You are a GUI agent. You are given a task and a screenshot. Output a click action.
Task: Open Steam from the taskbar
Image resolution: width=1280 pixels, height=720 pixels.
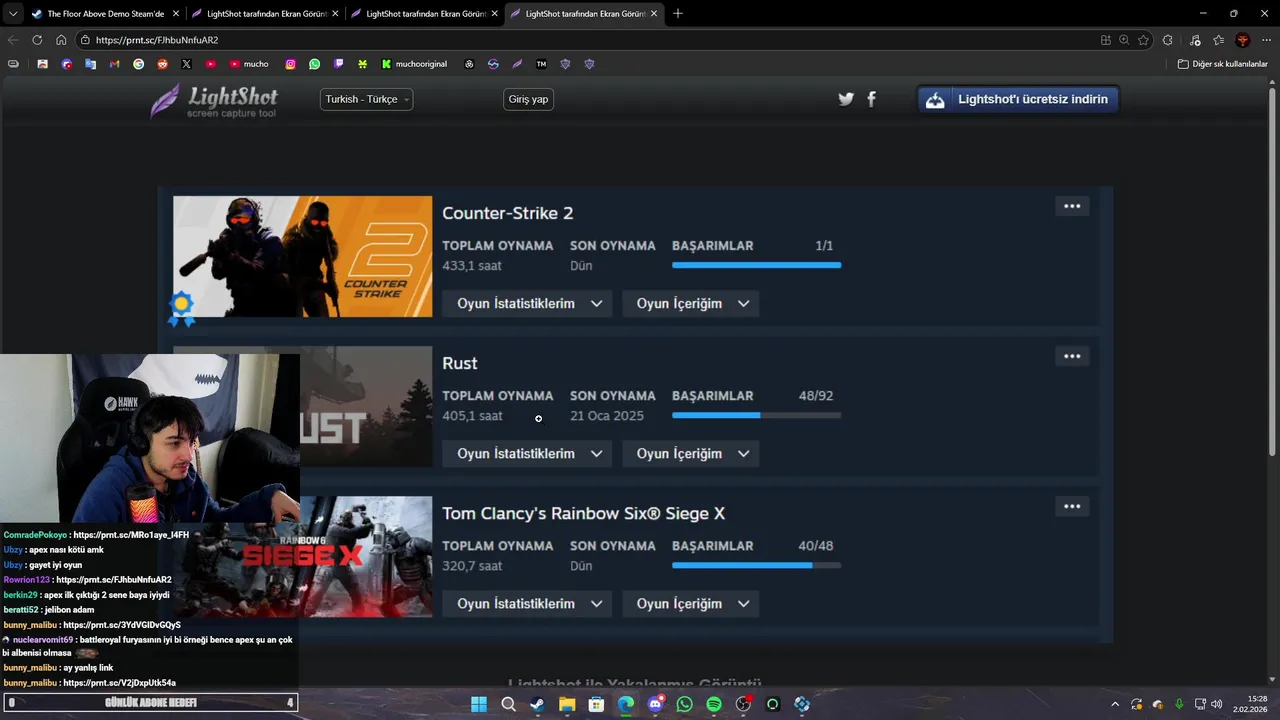coord(537,704)
